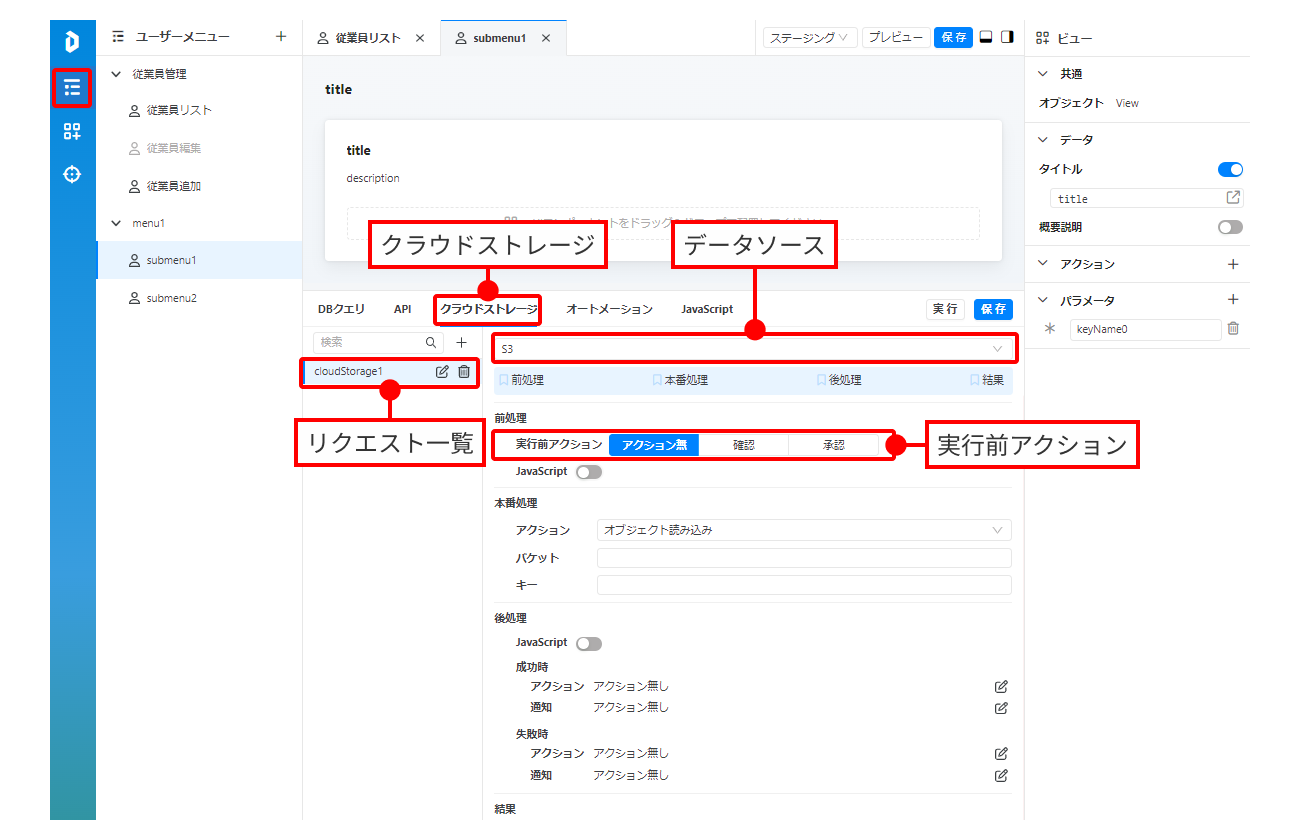Open the title binding editor icon

point(1233,198)
